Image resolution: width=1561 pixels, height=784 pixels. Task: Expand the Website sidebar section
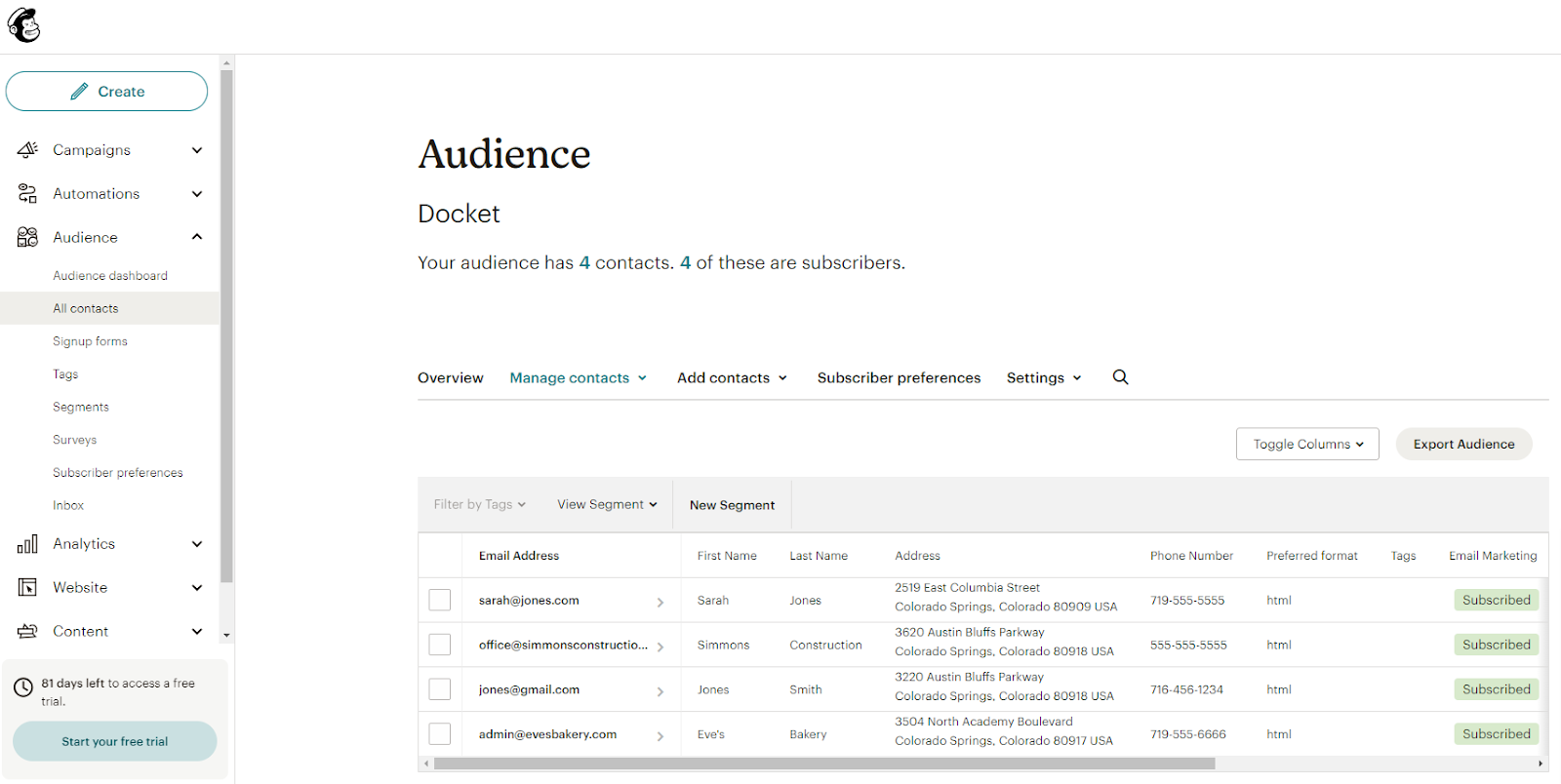tap(197, 588)
